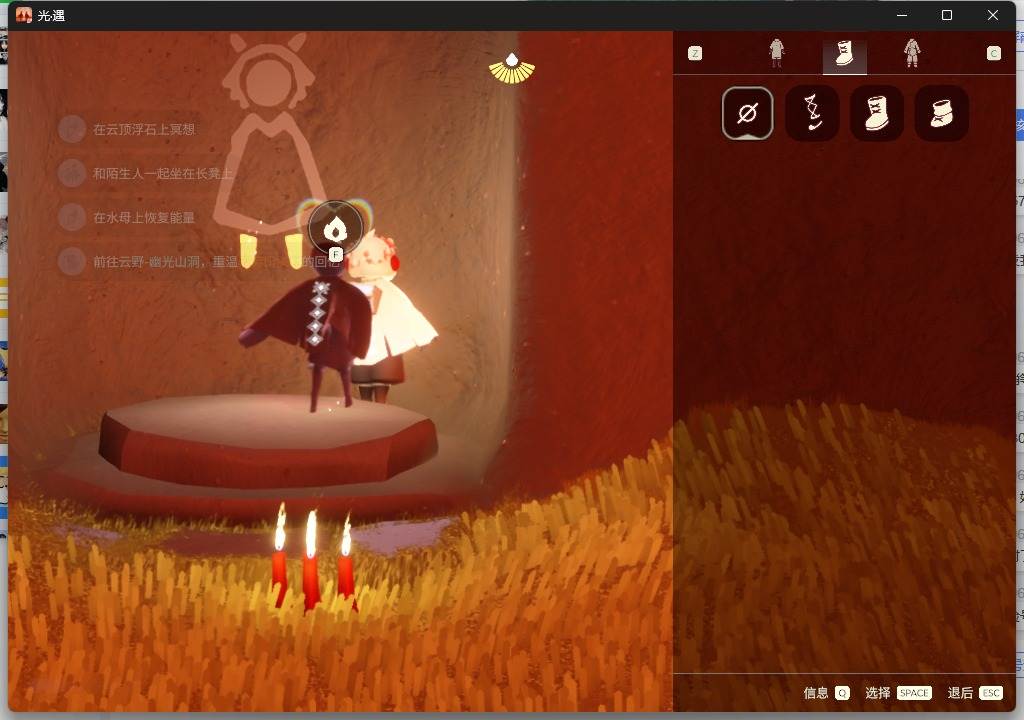Pick the short ankle boot option
Screen dimensions: 1024x720
click(x=941, y=114)
